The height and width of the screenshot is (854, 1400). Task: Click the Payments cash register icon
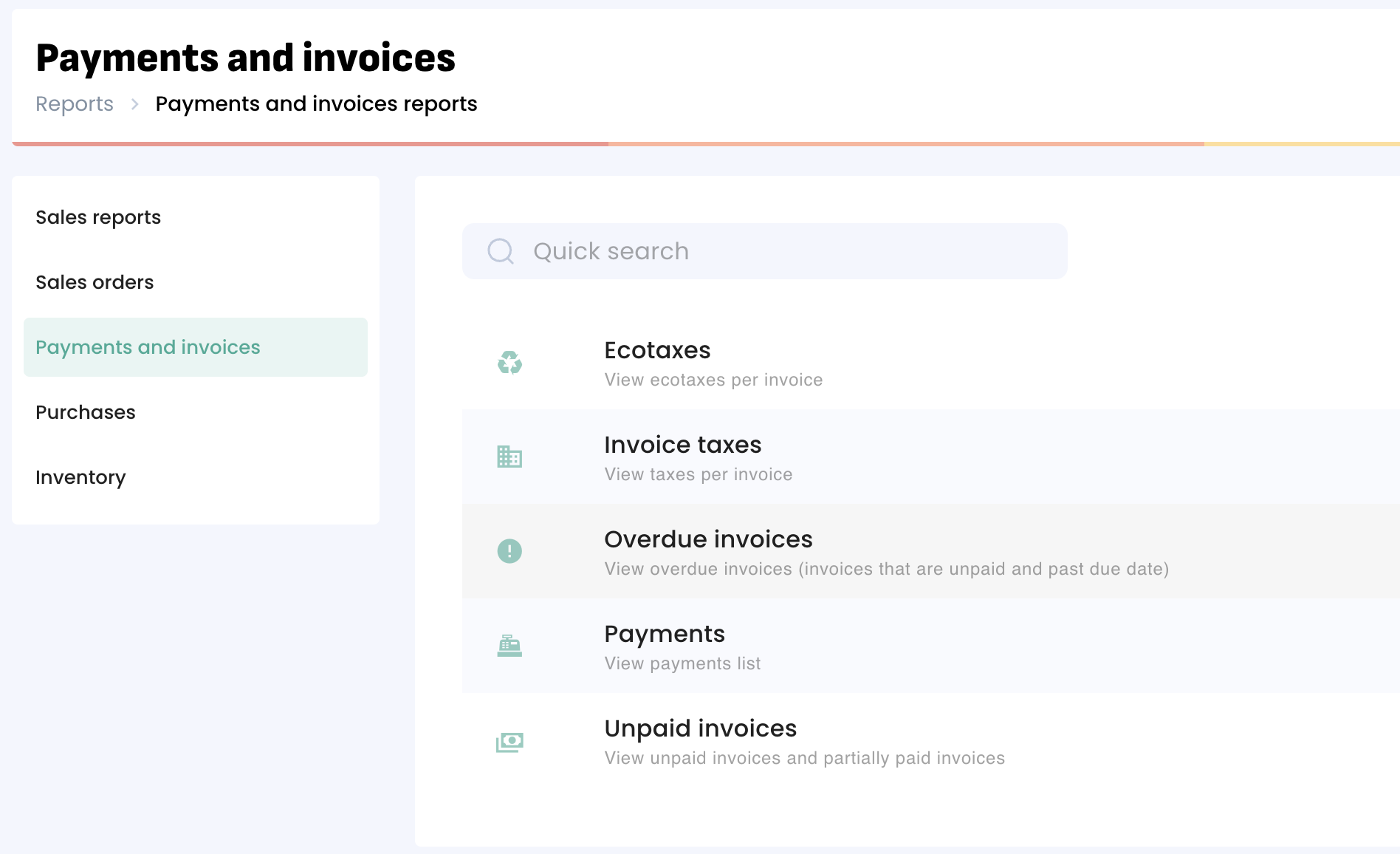click(509, 646)
